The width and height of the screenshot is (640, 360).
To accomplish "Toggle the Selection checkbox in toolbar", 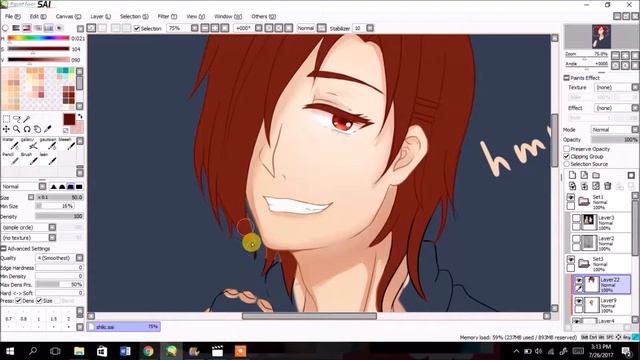I will 137,28.
